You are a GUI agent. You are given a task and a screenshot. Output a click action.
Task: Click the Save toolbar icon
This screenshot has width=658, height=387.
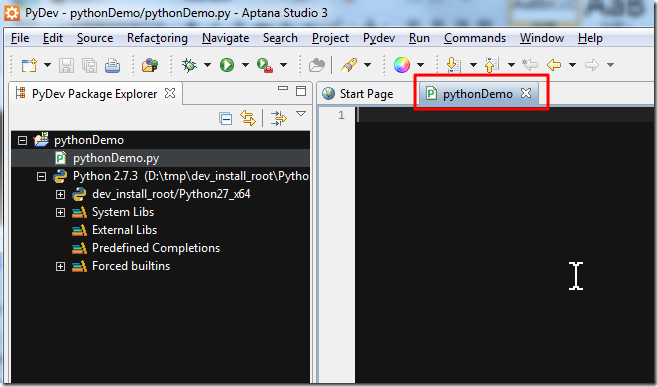point(66,65)
